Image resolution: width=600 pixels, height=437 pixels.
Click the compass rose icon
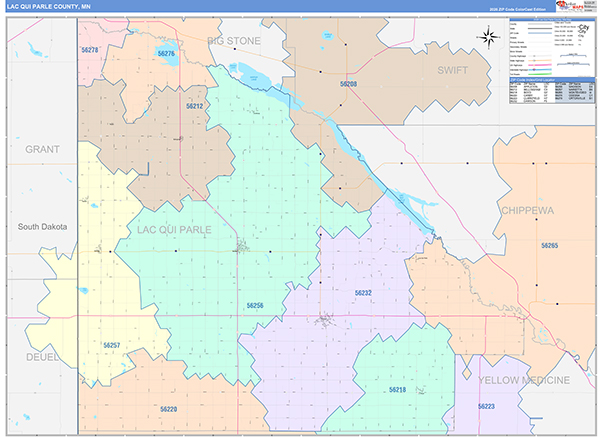pyautogui.click(x=489, y=38)
